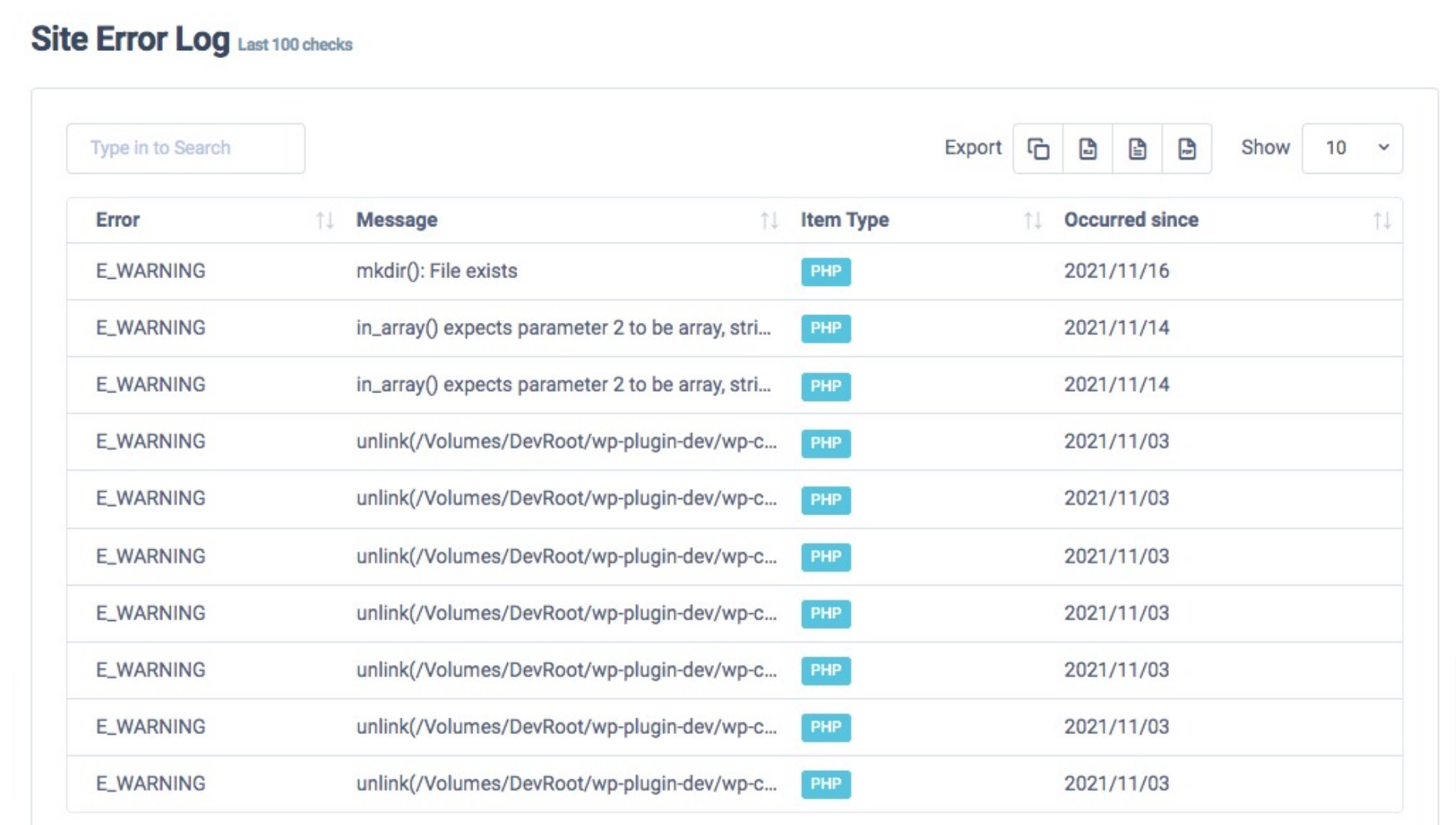This screenshot has width=1456, height=825.
Task: Click the Occurred since column header
Action: pyautogui.click(x=1131, y=220)
